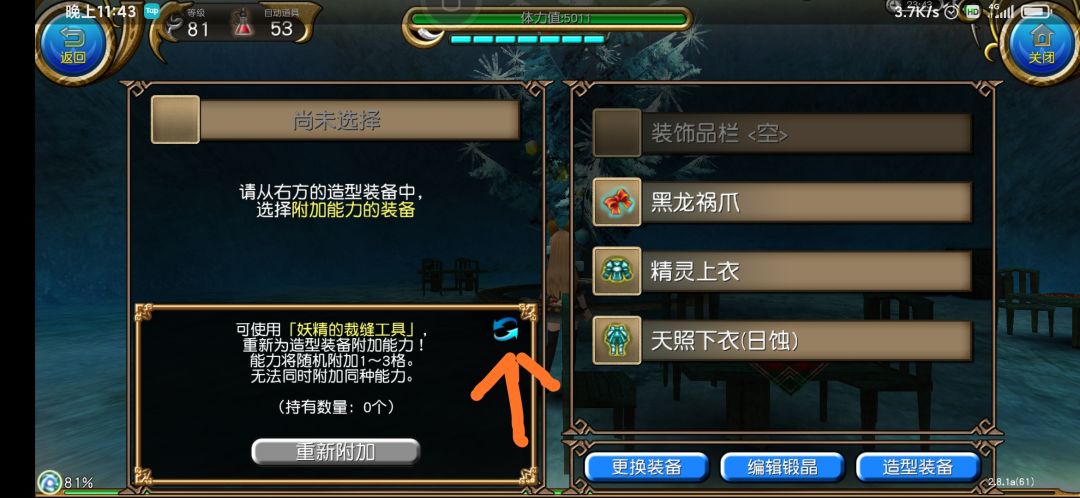
Task: Tap the red potion auto-item icon
Action: [242, 26]
